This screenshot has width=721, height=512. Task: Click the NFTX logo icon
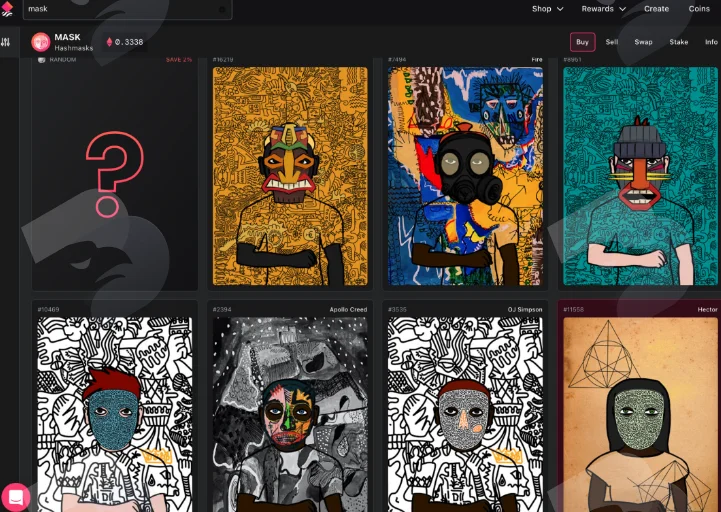tap(7, 9)
